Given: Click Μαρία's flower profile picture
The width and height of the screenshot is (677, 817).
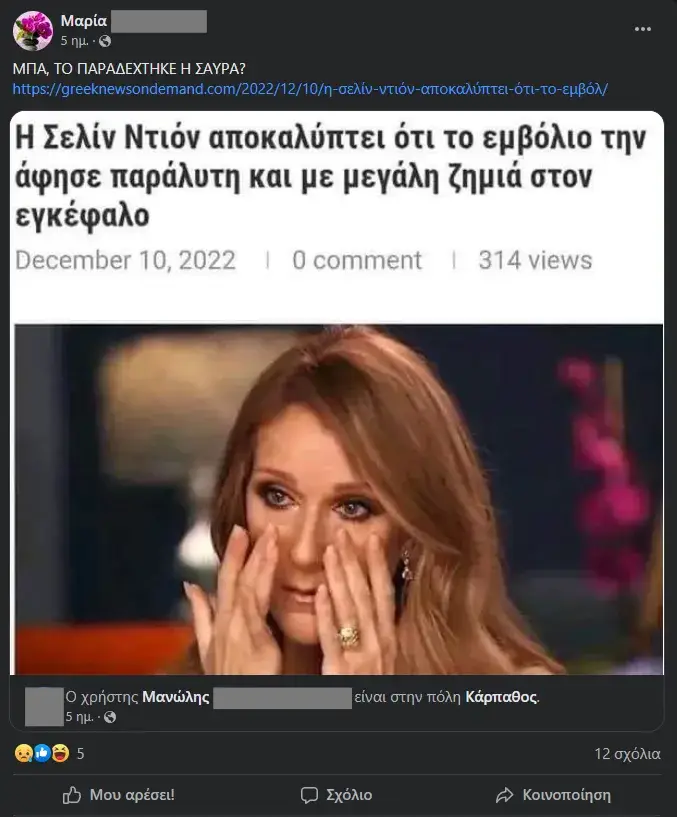Looking at the screenshot, I should coord(33,31).
